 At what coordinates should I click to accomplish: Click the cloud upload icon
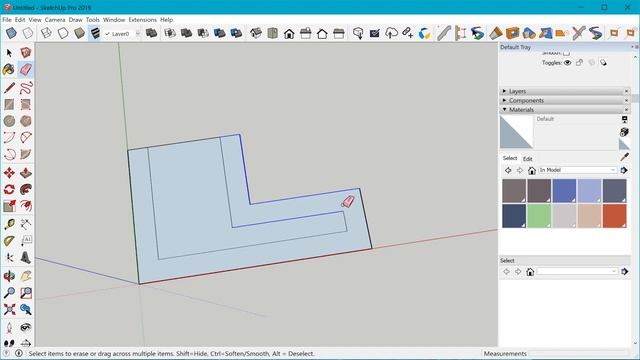pyautogui.click(x=391, y=33)
